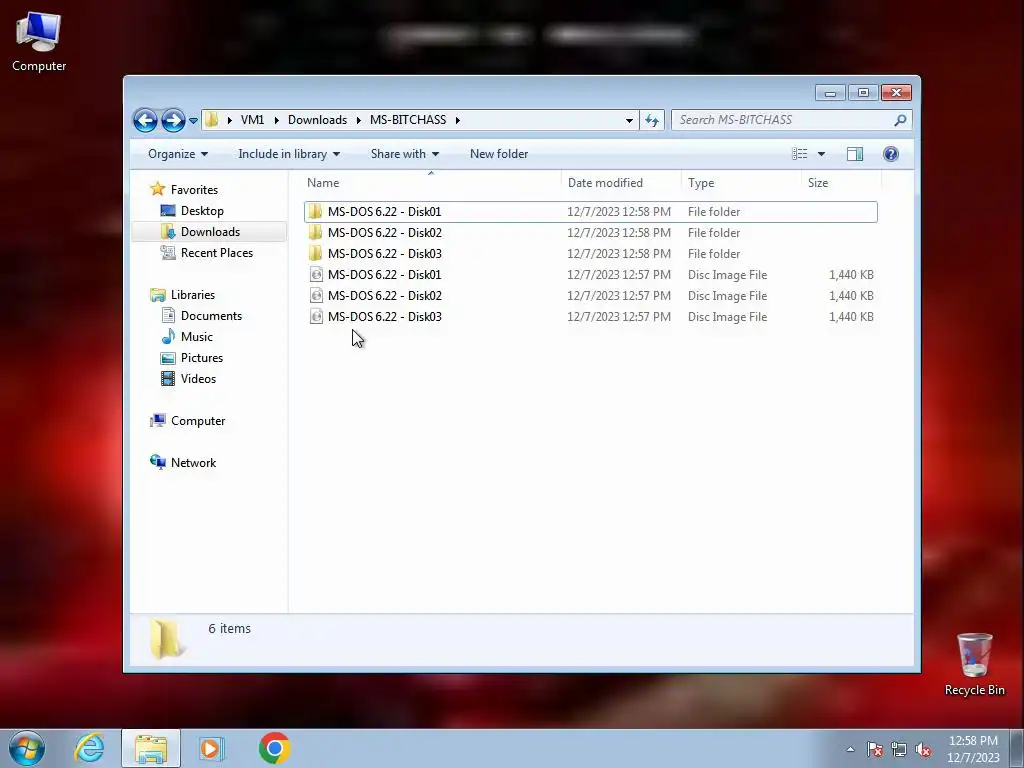Open the Share with menu
Image resolution: width=1024 pixels, height=768 pixels.
[x=405, y=154]
